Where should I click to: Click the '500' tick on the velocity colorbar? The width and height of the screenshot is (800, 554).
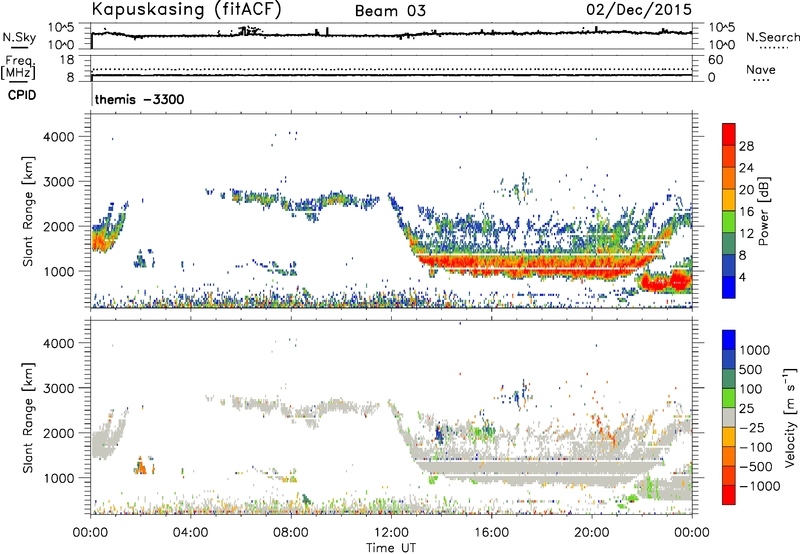(750, 369)
